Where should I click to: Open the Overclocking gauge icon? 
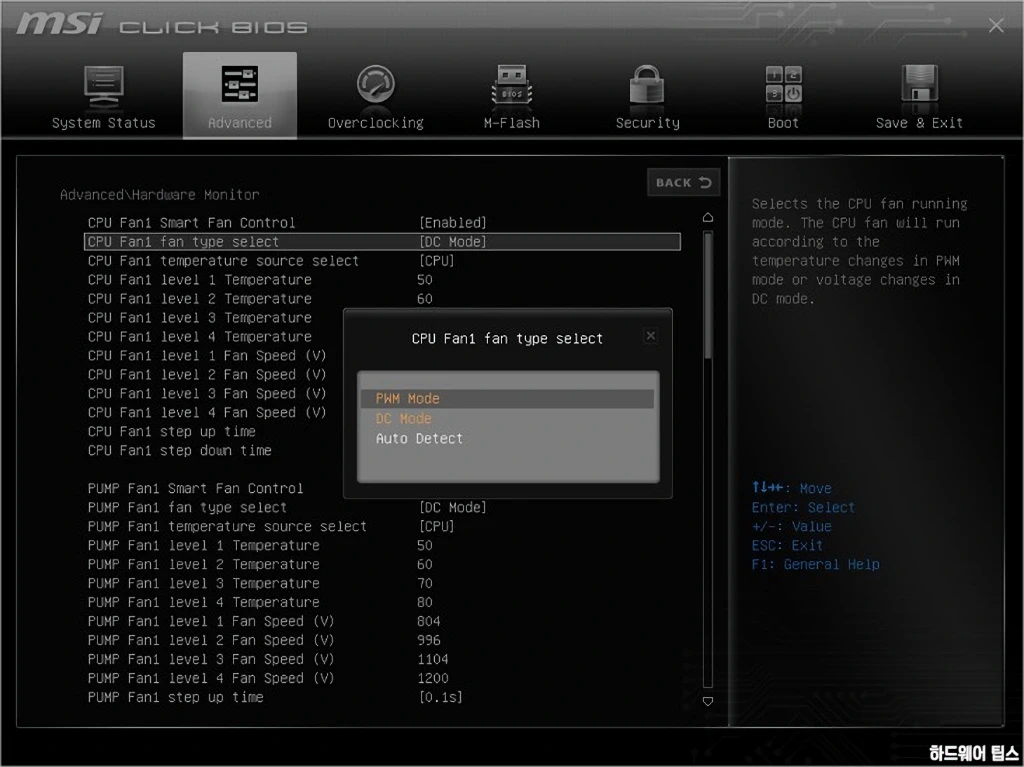376,85
